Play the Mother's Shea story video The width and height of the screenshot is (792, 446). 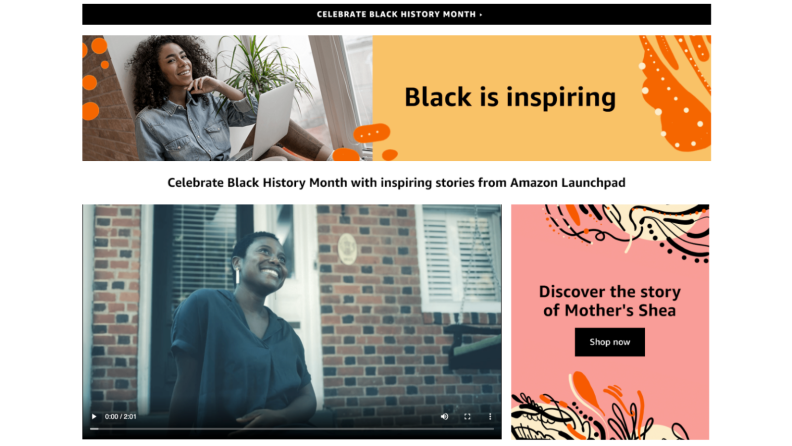pyautogui.click(x=94, y=417)
